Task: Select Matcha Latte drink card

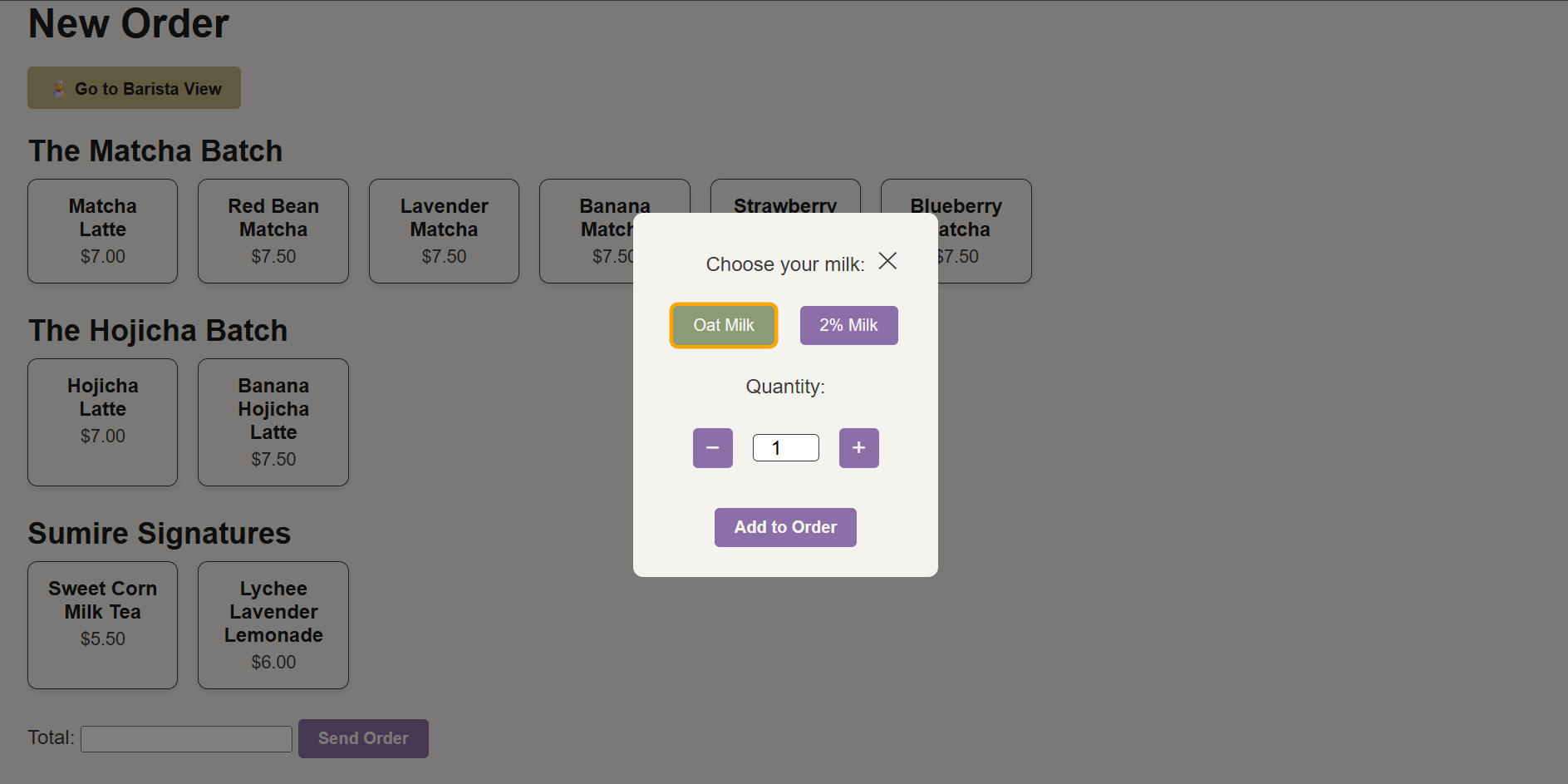Action: [x=102, y=230]
